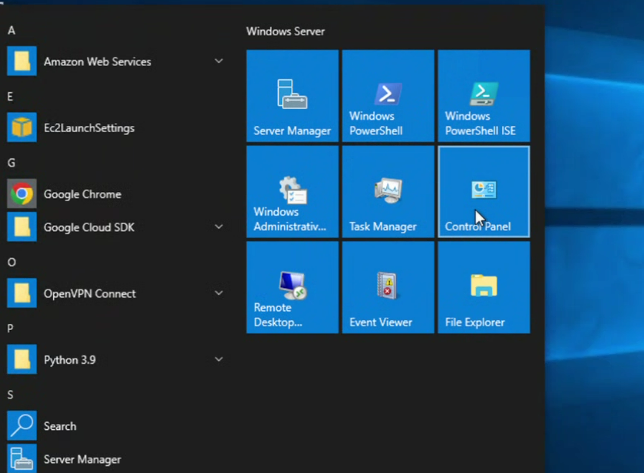The width and height of the screenshot is (644, 473).
Task: Select the Ec2LaunchSettings label
Action: (89, 128)
